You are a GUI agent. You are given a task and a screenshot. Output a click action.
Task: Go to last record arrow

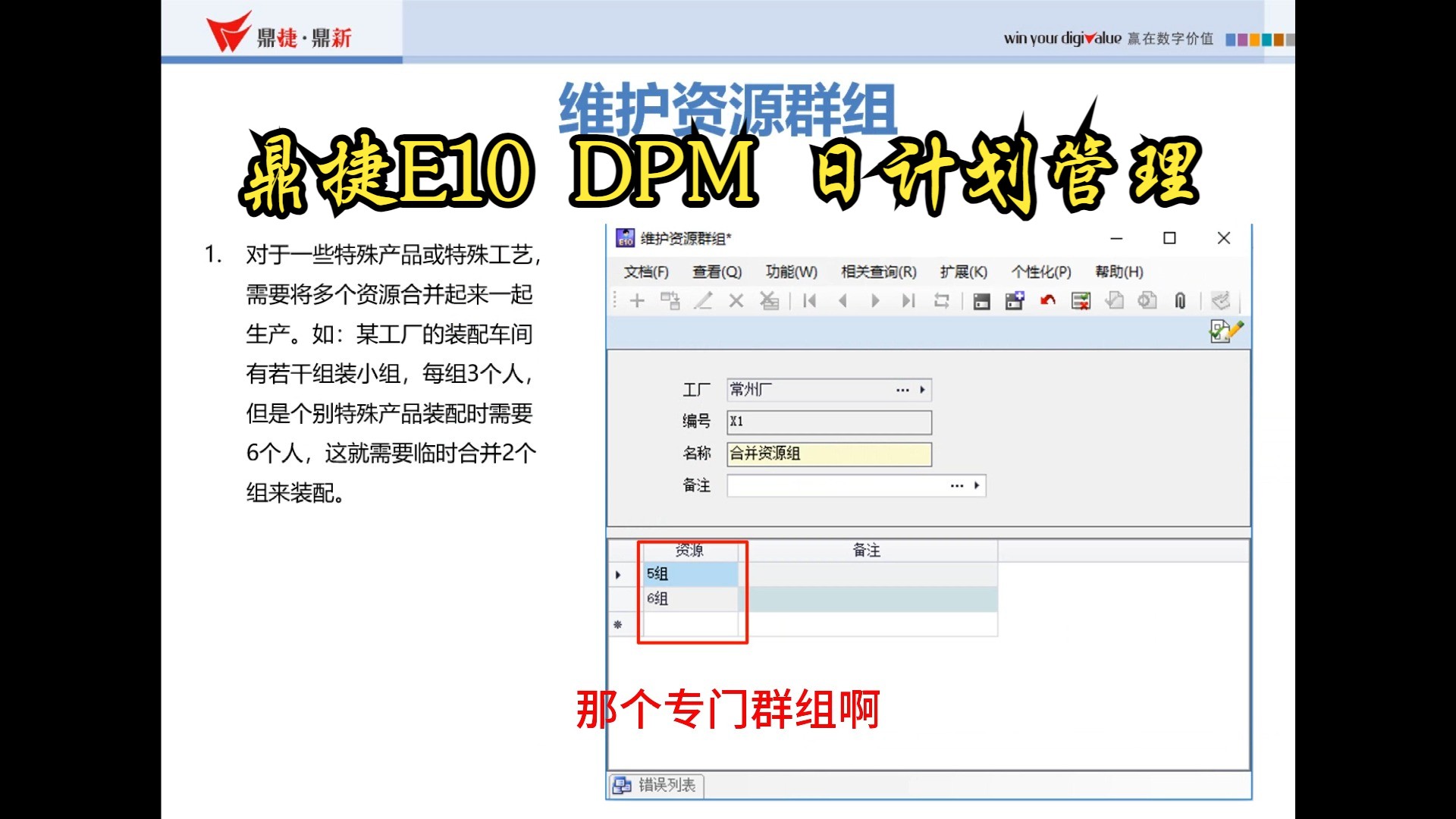tap(908, 301)
